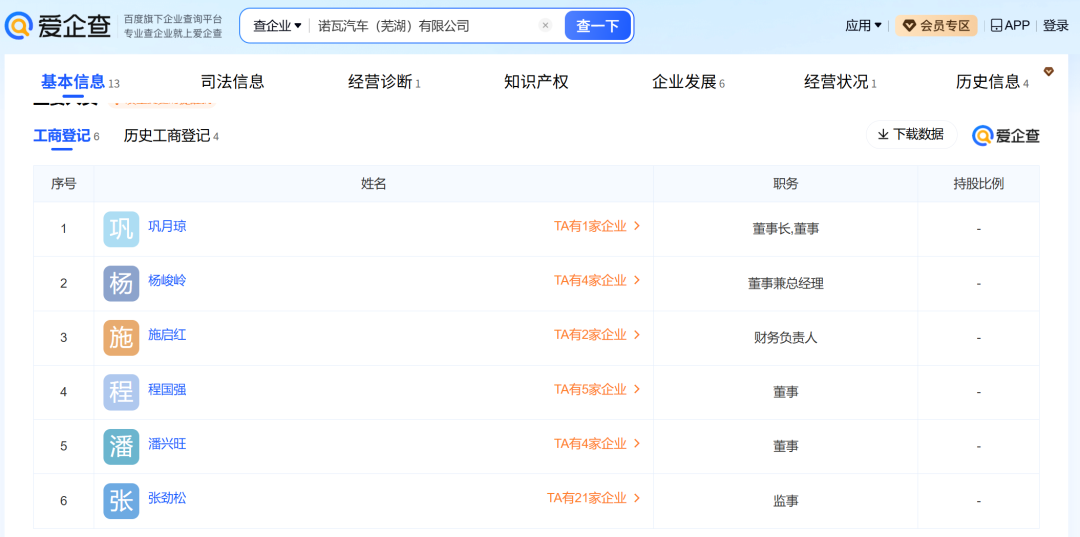This screenshot has width=1080, height=537.
Task: Click the 潘 avatar icon for 潘兴旺
Action: pyautogui.click(x=121, y=446)
